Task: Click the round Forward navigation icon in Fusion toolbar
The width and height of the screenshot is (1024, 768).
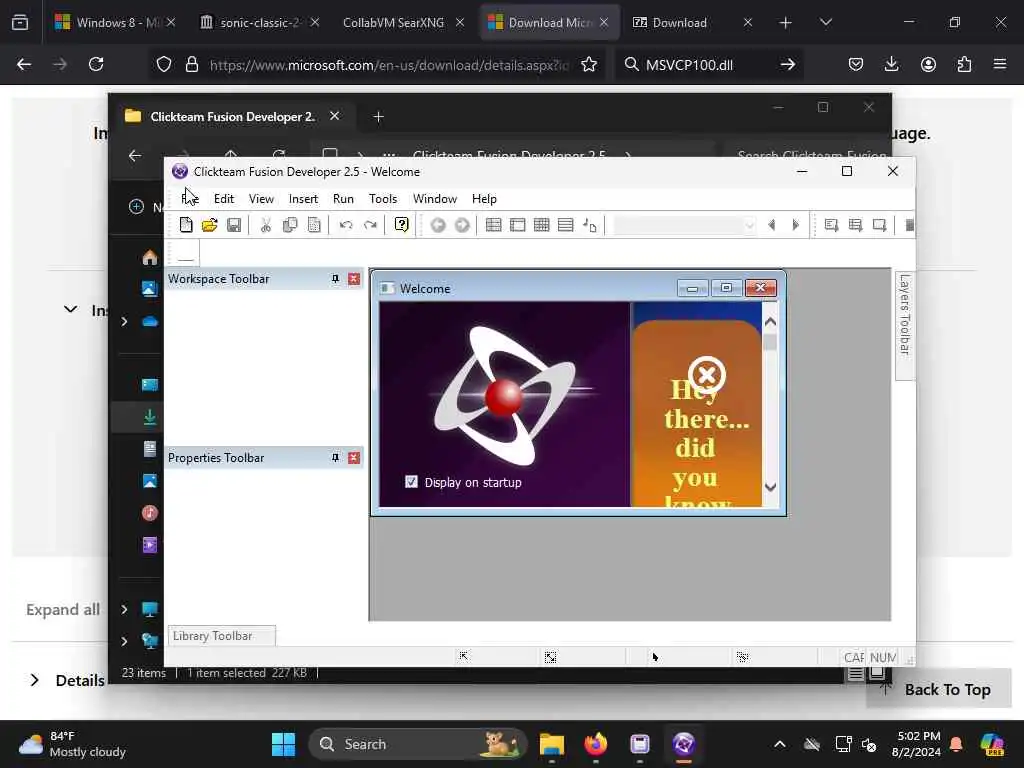Action: [462, 225]
